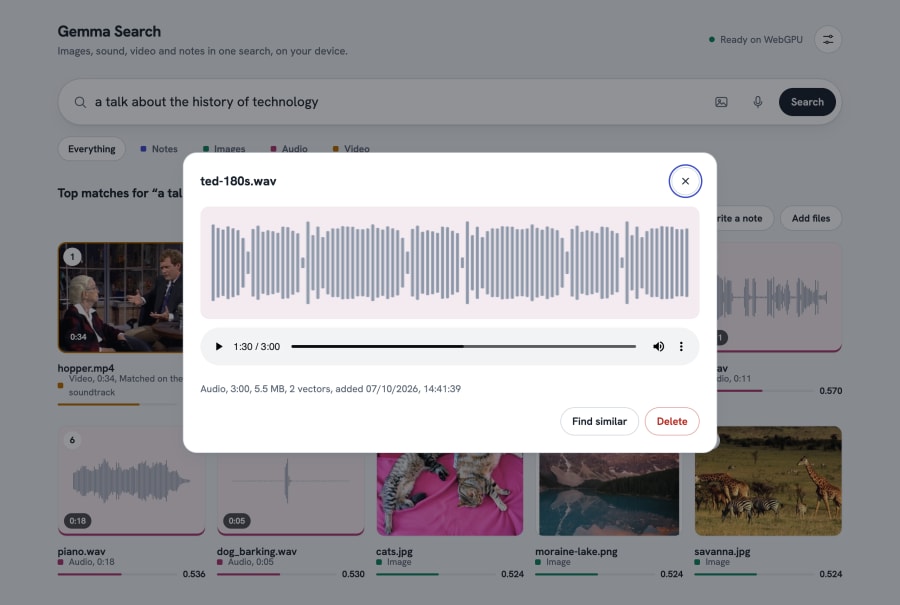Click the piano.wav file name
Viewport: 900px width, 605px height.
tap(82, 551)
